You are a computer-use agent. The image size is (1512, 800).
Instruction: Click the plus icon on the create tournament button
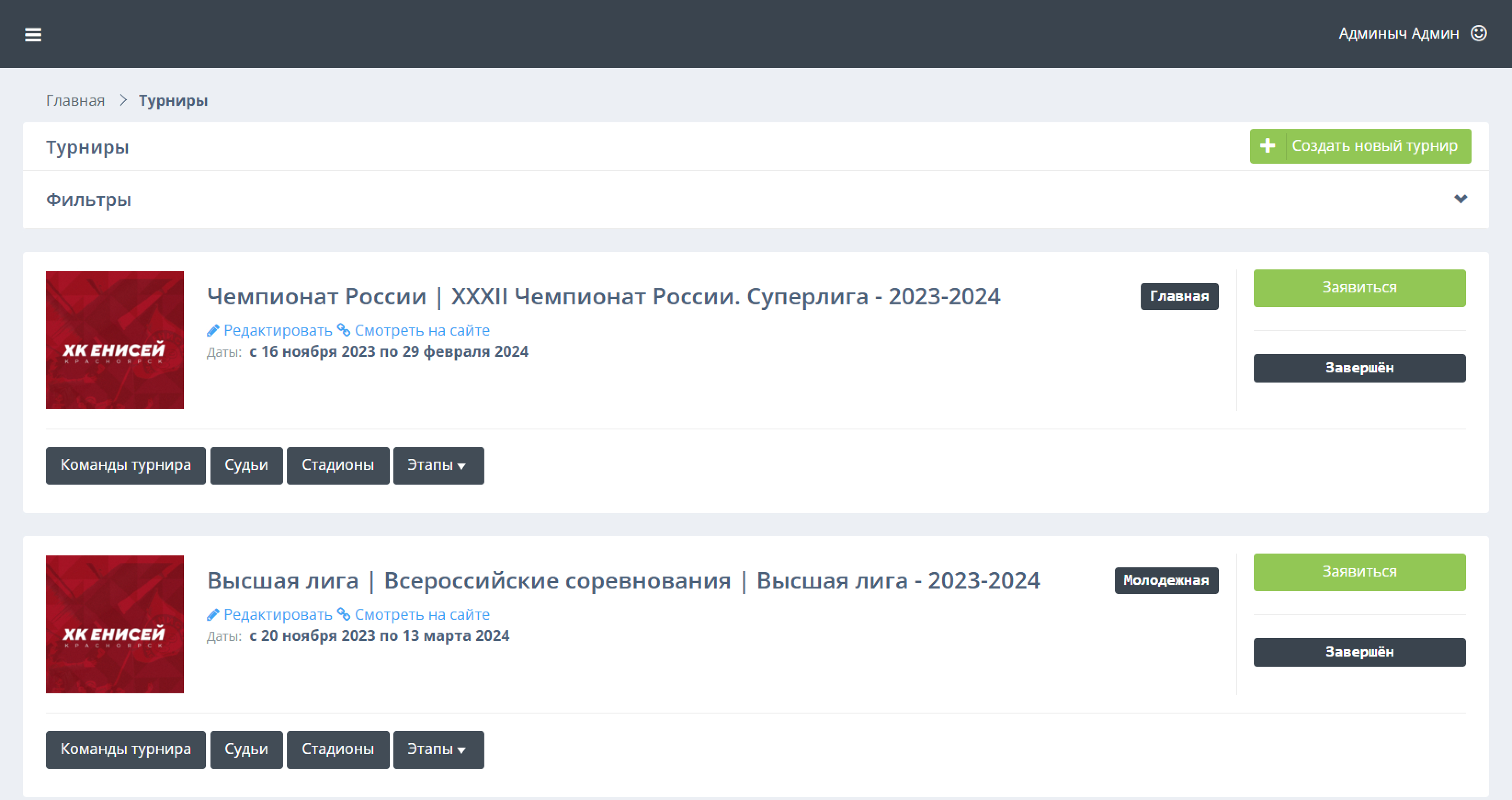click(1268, 146)
